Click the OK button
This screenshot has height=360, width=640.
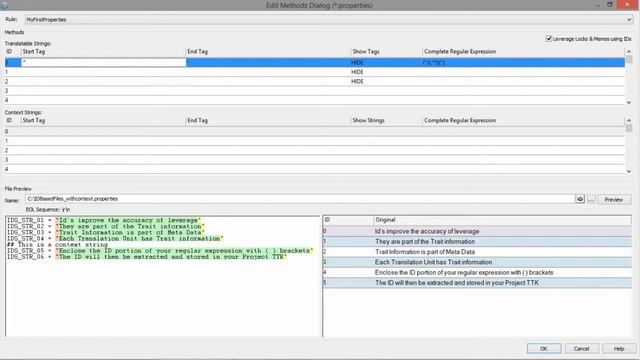click(x=544, y=349)
